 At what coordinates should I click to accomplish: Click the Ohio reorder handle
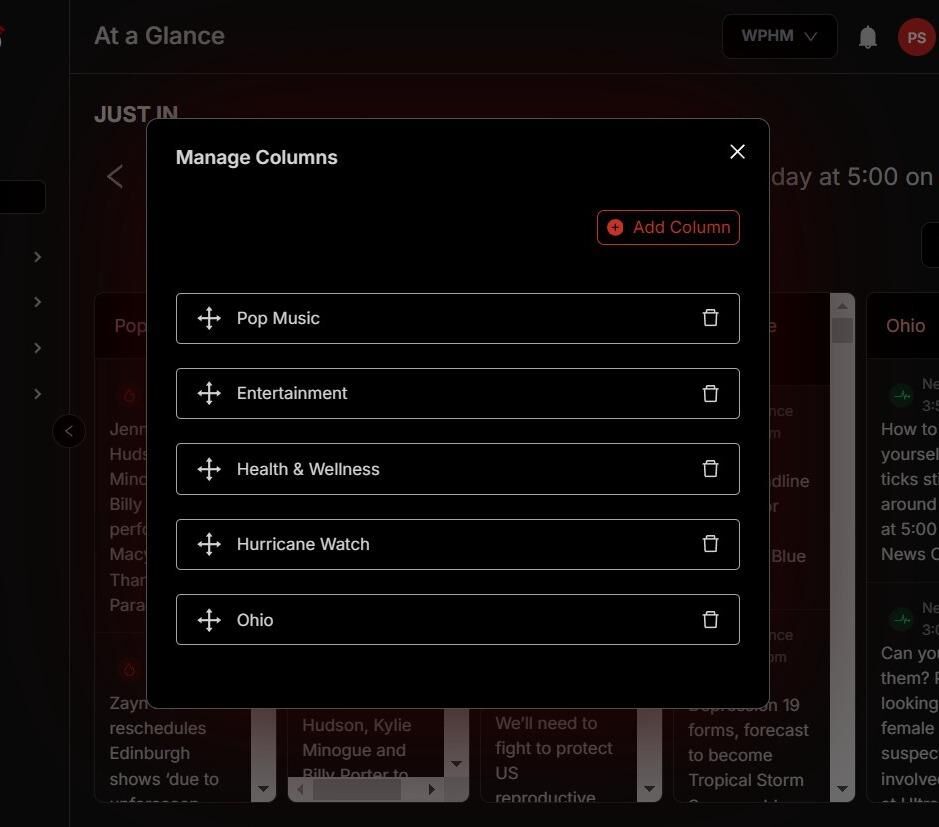[209, 620]
